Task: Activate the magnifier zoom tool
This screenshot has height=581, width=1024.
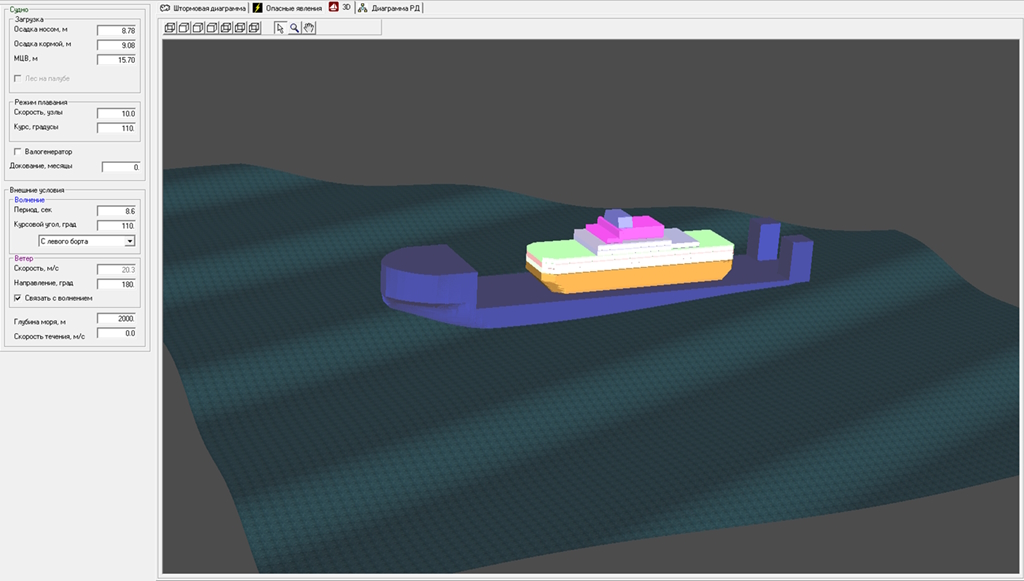Action: tap(294, 28)
